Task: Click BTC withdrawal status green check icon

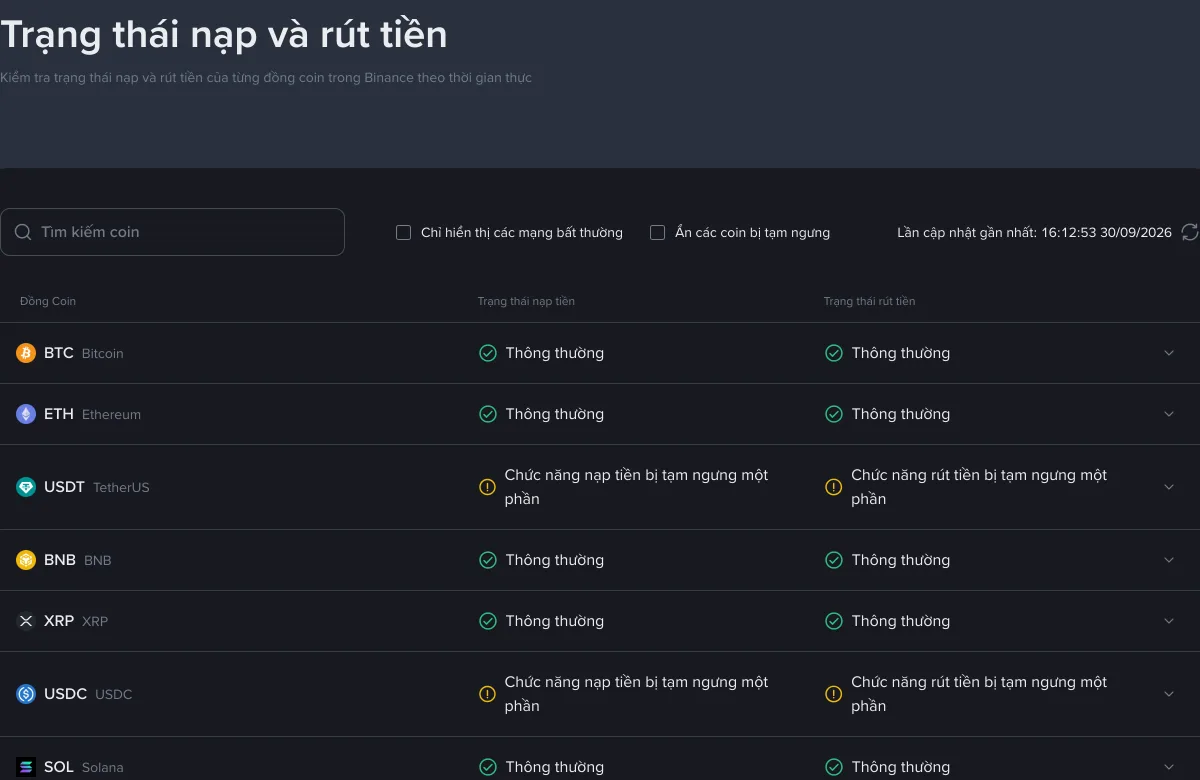Action: tap(834, 353)
